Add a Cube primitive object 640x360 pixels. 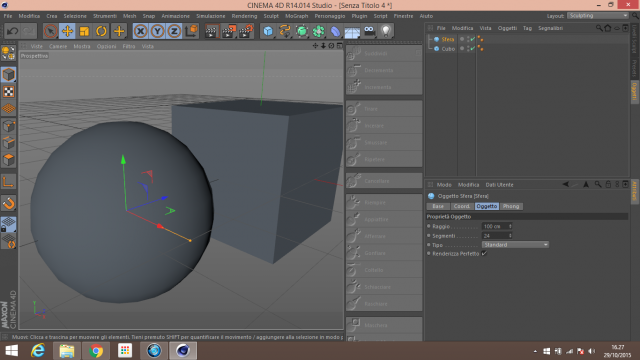pos(268,31)
